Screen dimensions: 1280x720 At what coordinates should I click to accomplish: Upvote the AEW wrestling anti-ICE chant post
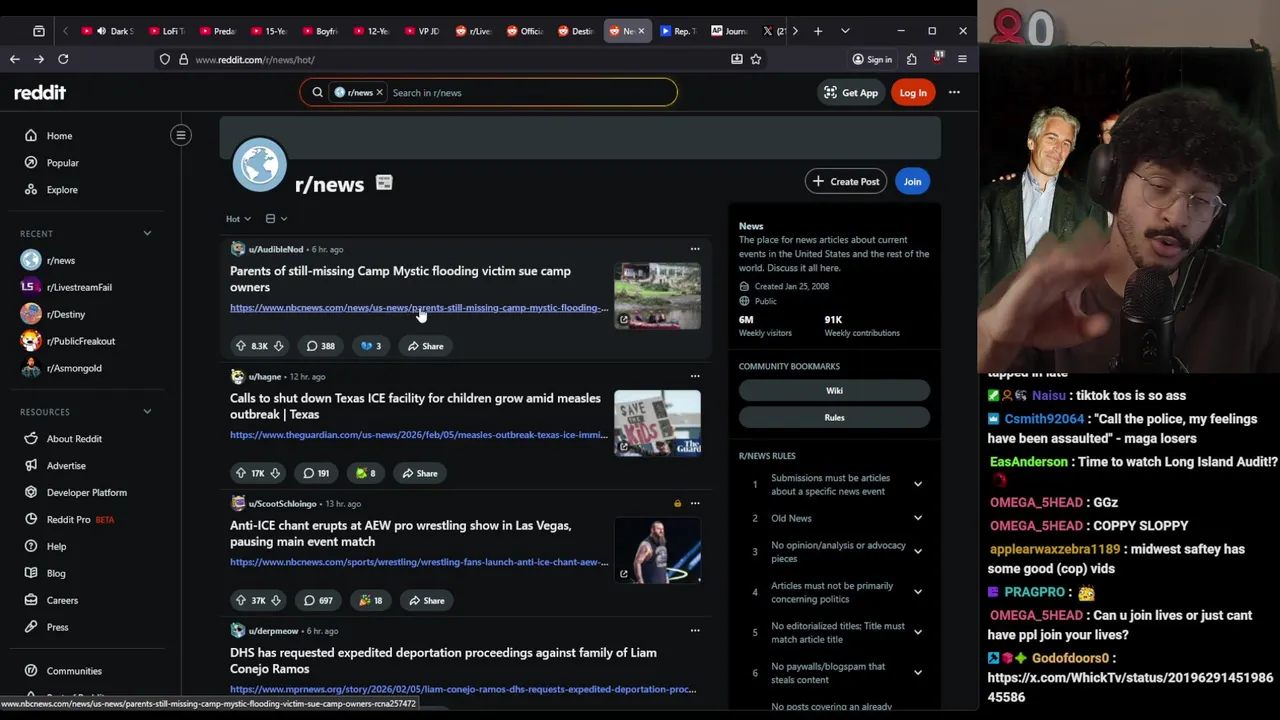tap(241, 600)
